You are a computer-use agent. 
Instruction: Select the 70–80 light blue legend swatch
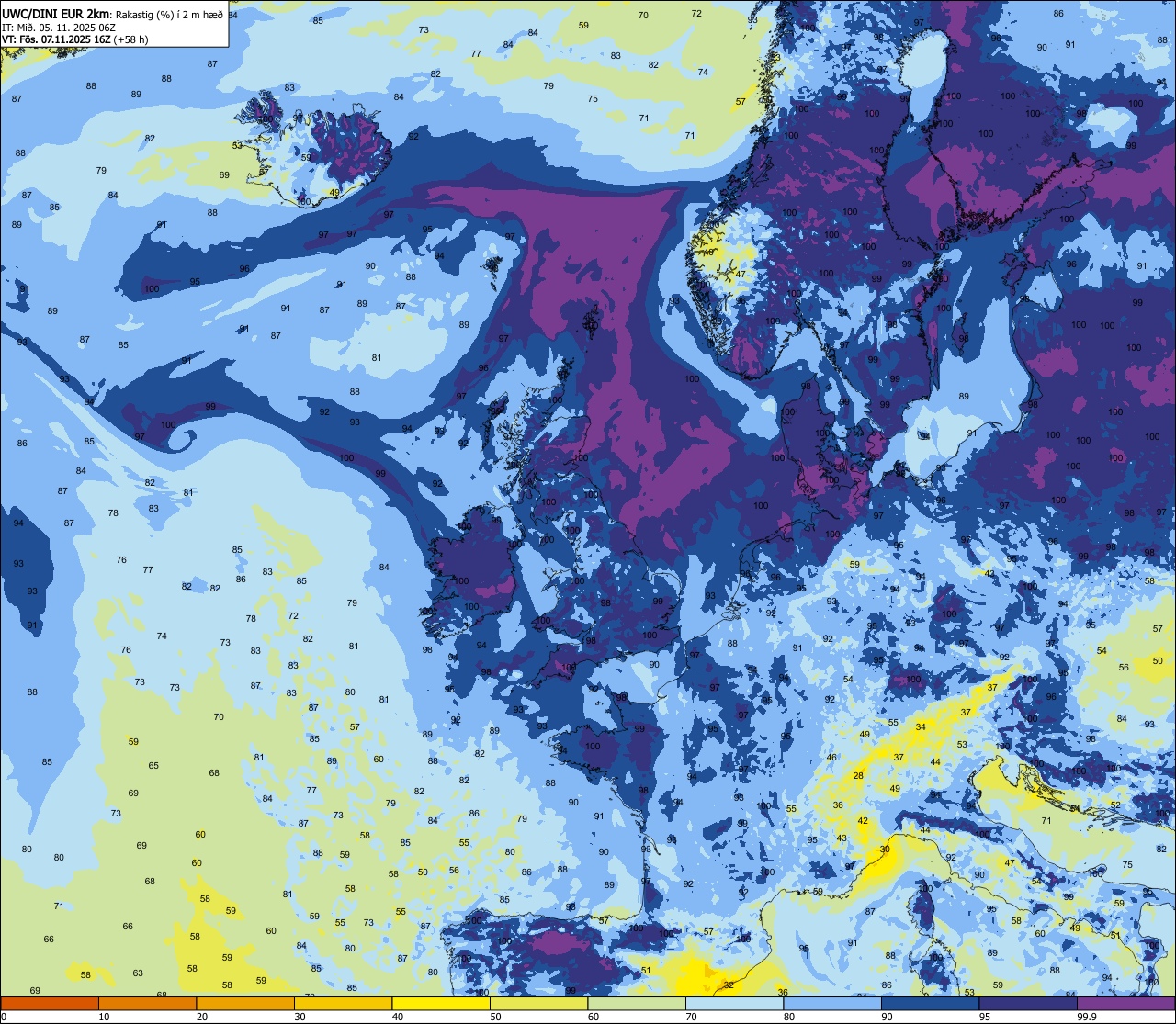tap(734, 1003)
